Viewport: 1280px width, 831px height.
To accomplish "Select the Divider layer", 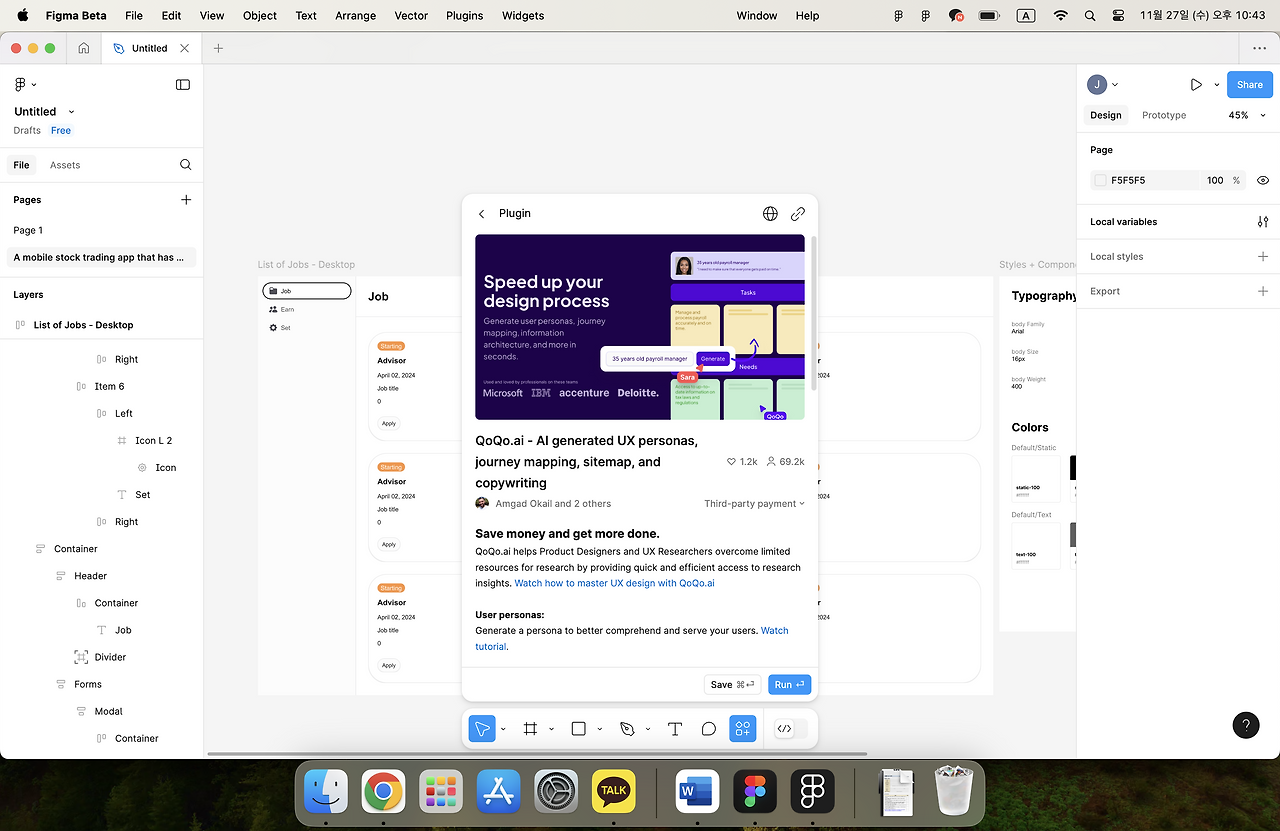I will [110, 658].
